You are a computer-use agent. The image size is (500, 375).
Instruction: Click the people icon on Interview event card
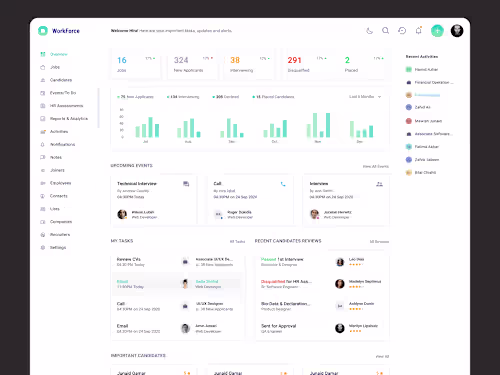coord(379,184)
